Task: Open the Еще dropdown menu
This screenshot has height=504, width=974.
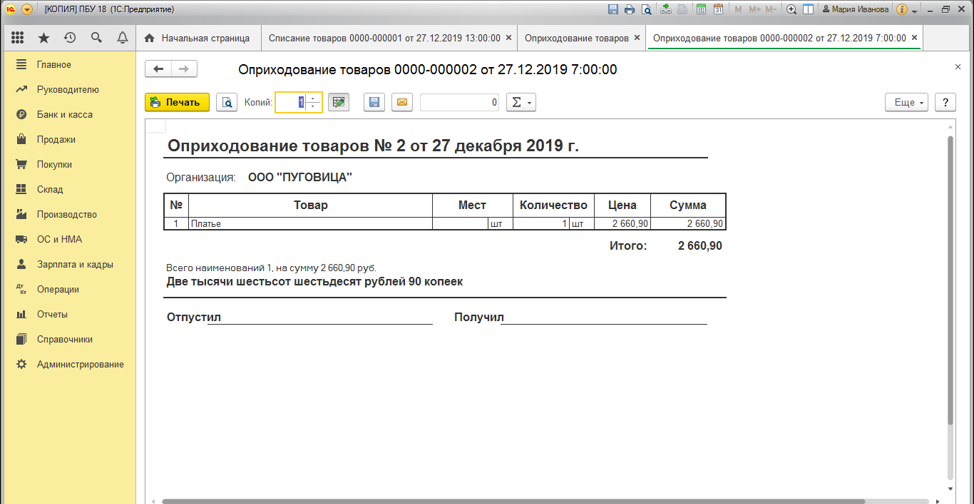Action: point(906,102)
